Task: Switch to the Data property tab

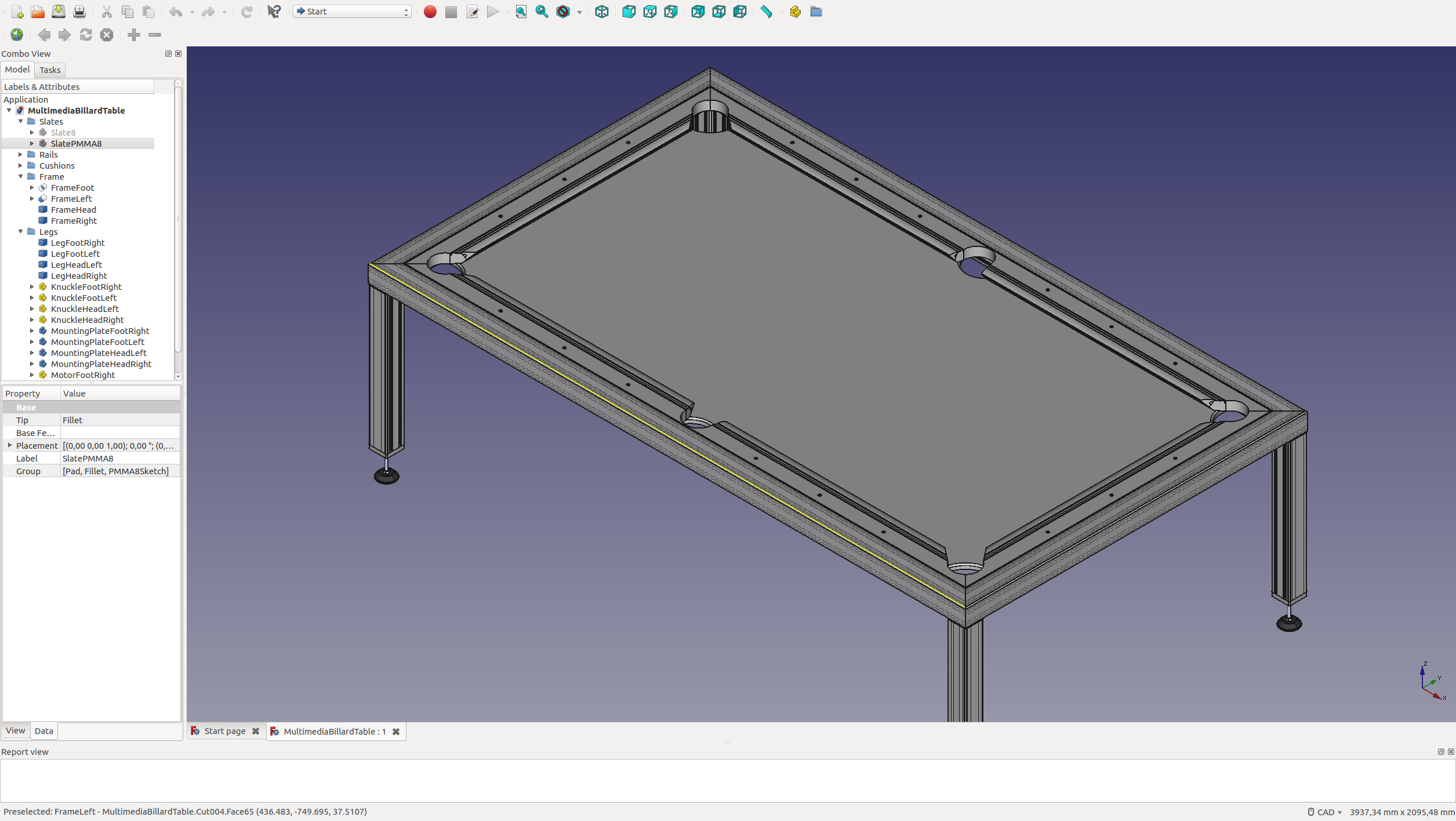Action: coord(43,731)
